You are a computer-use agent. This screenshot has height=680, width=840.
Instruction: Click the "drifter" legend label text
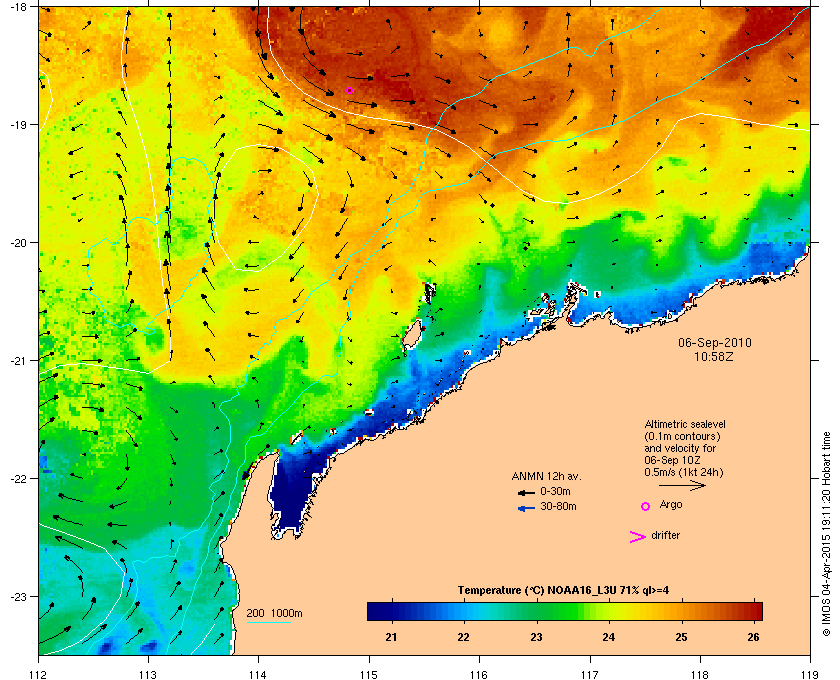(665, 535)
